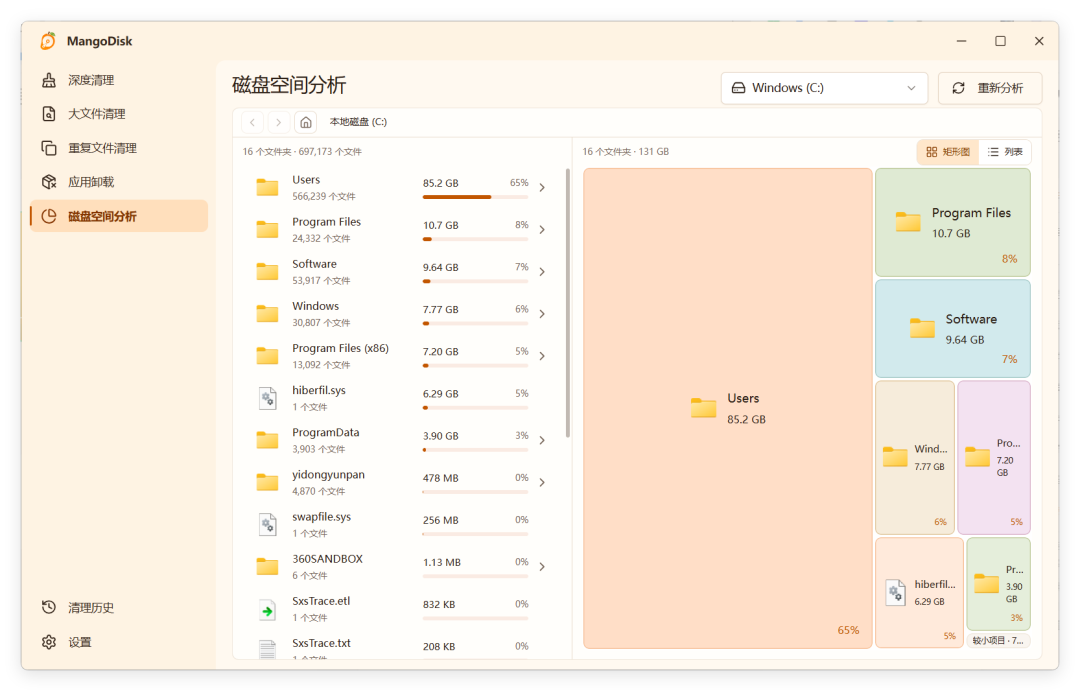Click the 较小项目 treemap tile
This screenshot has height=691, width=1080.
point(999,640)
